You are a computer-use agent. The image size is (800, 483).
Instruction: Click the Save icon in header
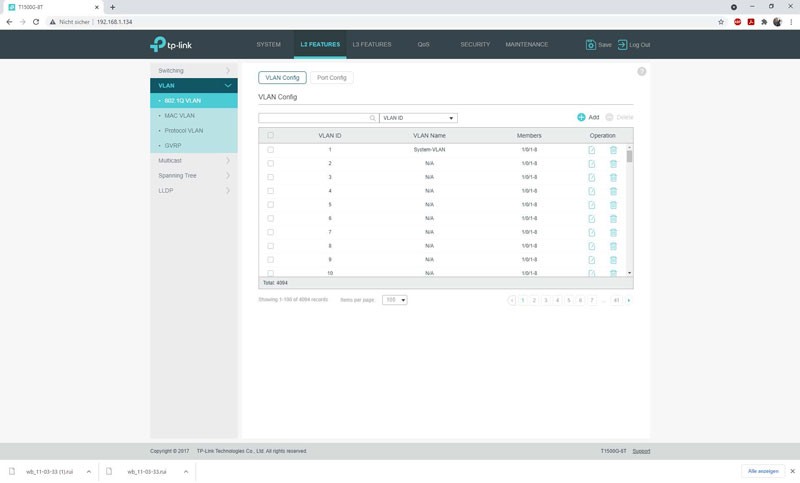pos(591,45)
